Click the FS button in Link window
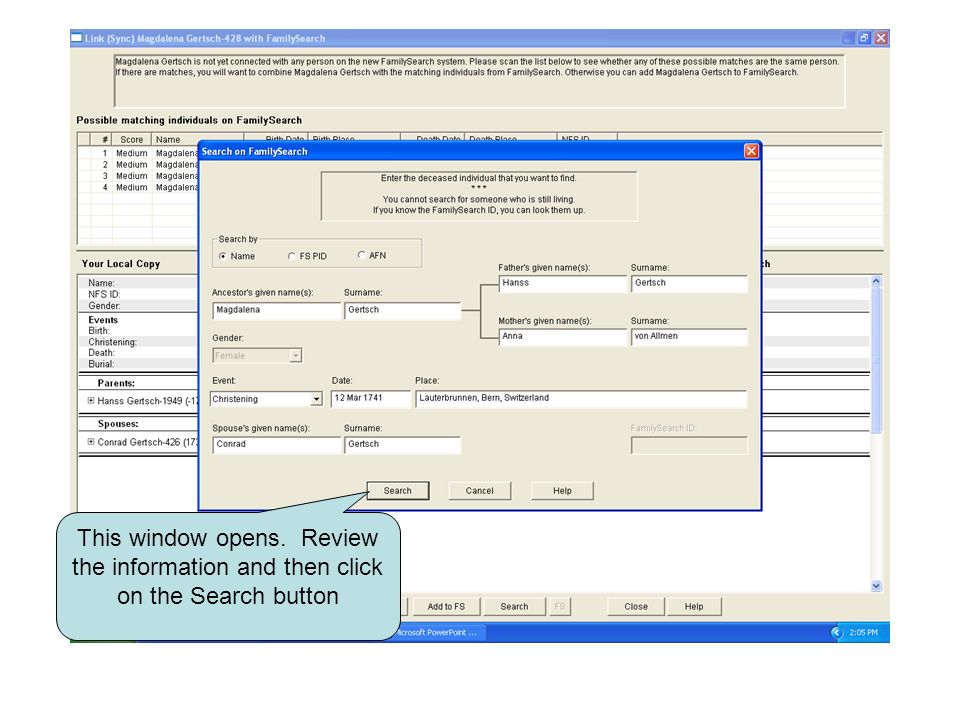960x720 pixels. coord(560,607)
